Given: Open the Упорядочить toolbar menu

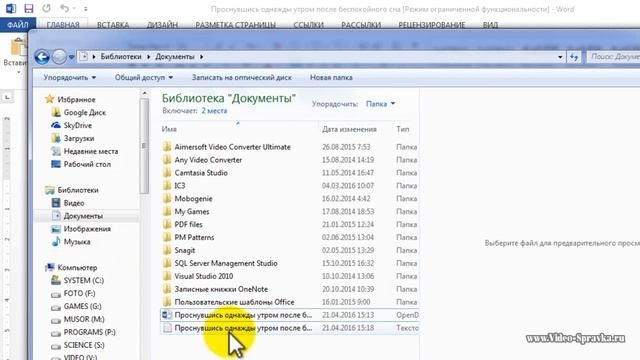Looking at the screenshot, I should (70, 77).
